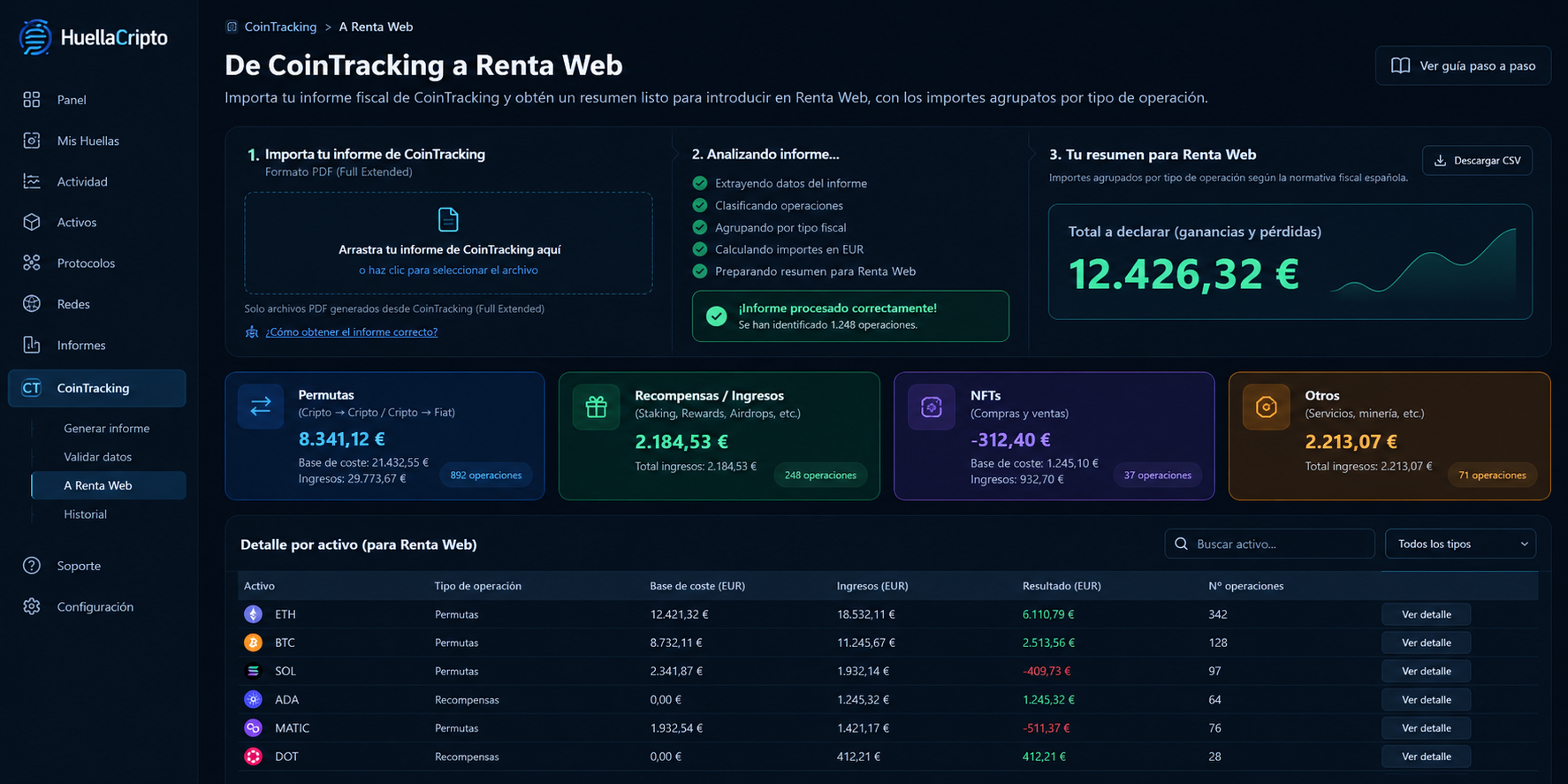Click the NFTs card icon
Viewport: 1568px width, 784px height.
(x=932, y=407)
